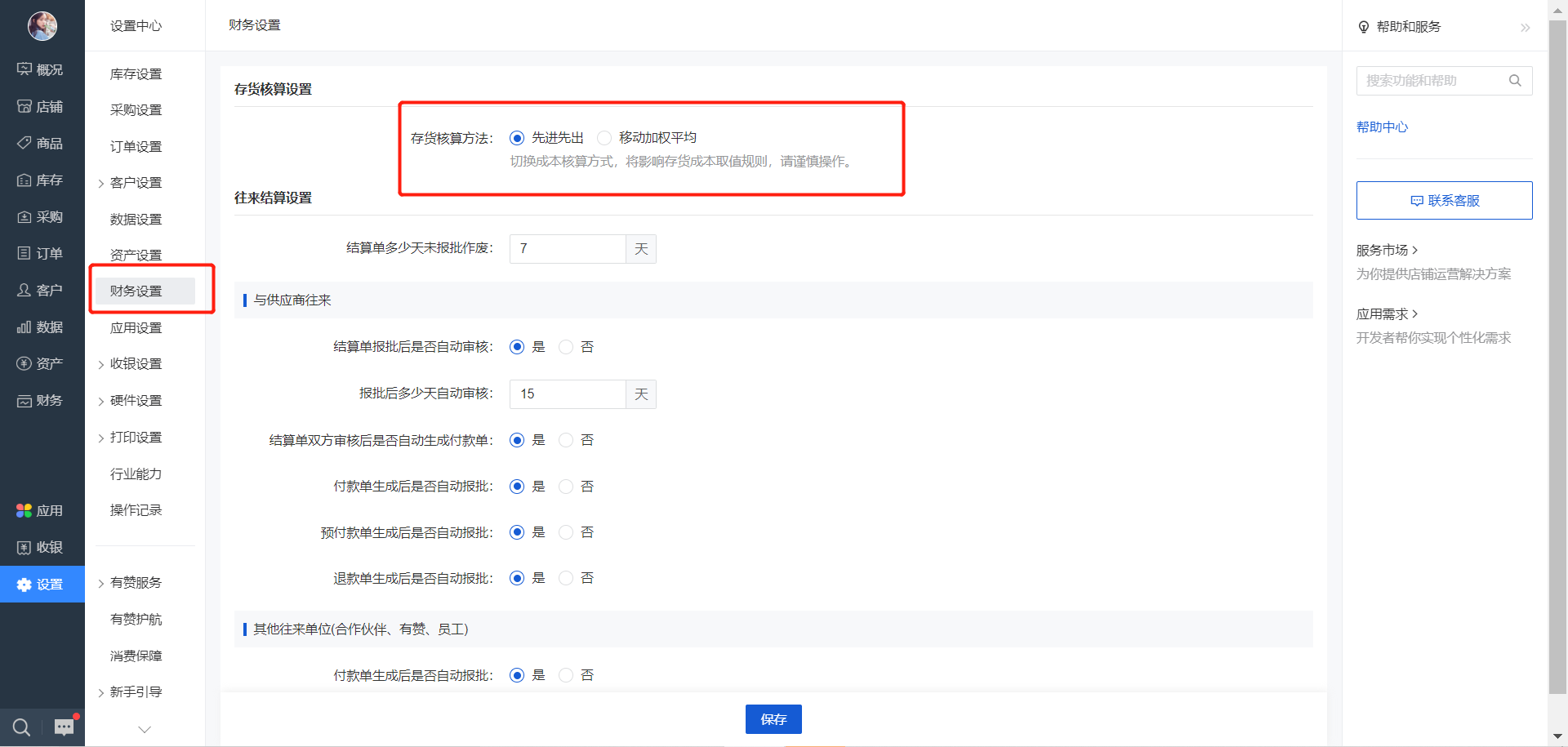
Task: Click the 保存 save button
Action: coord(773,719)
